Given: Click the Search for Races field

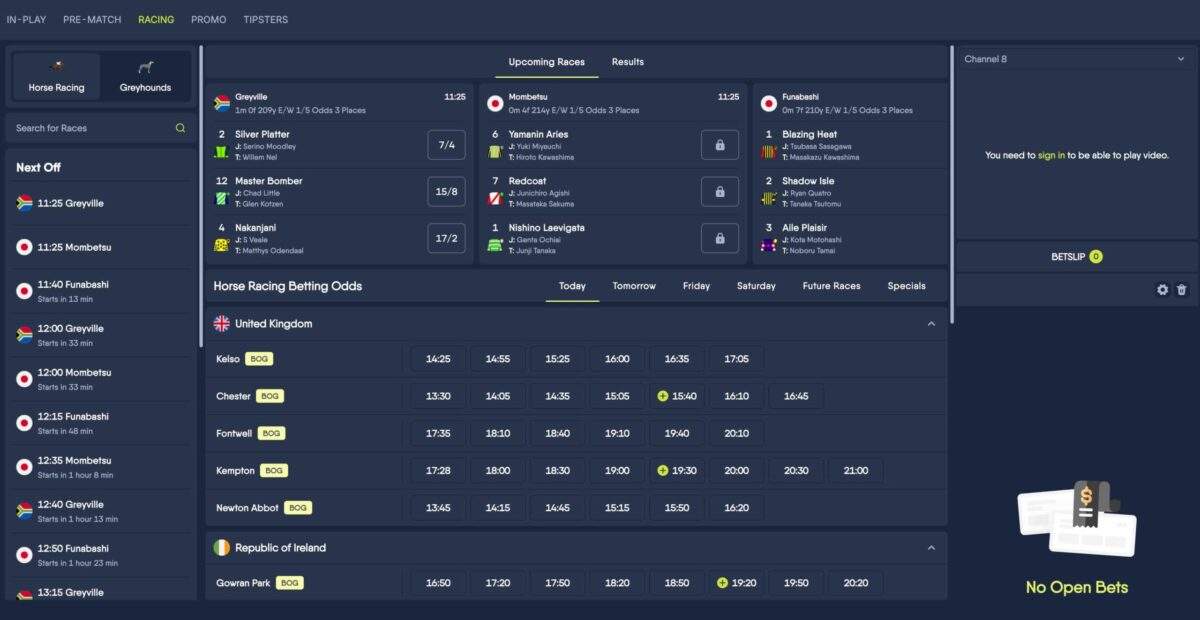Looking at the screenshot, I should pyautogui.click(x=101, y=128).
